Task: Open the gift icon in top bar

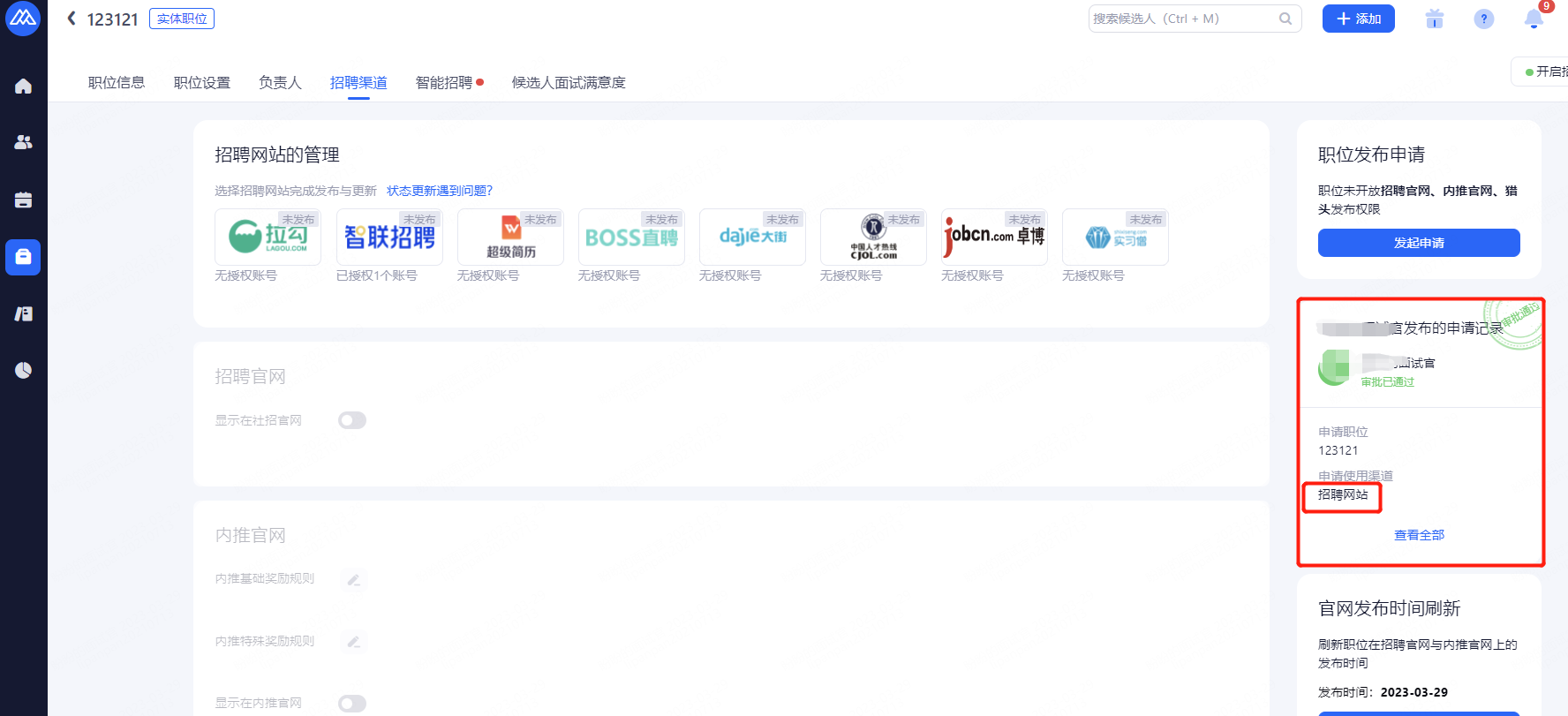Action: point(1435,19)
